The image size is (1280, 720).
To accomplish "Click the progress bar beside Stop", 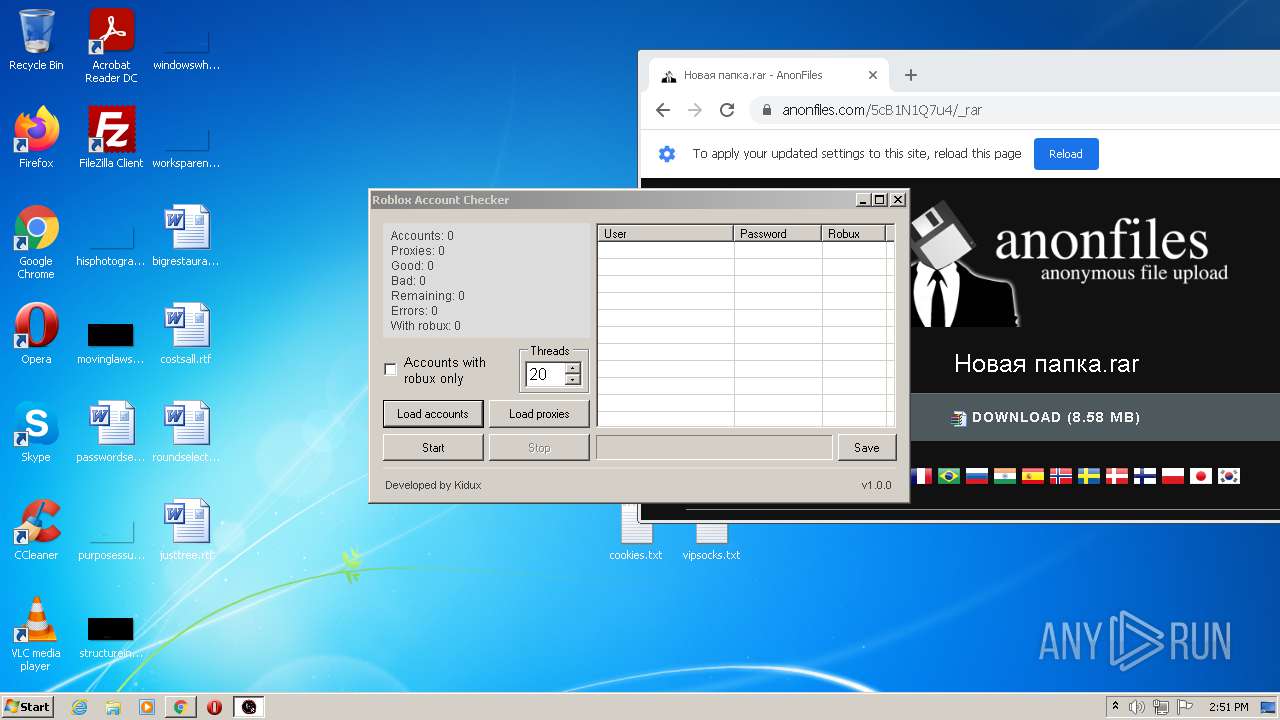I will [x=714, y=448].
